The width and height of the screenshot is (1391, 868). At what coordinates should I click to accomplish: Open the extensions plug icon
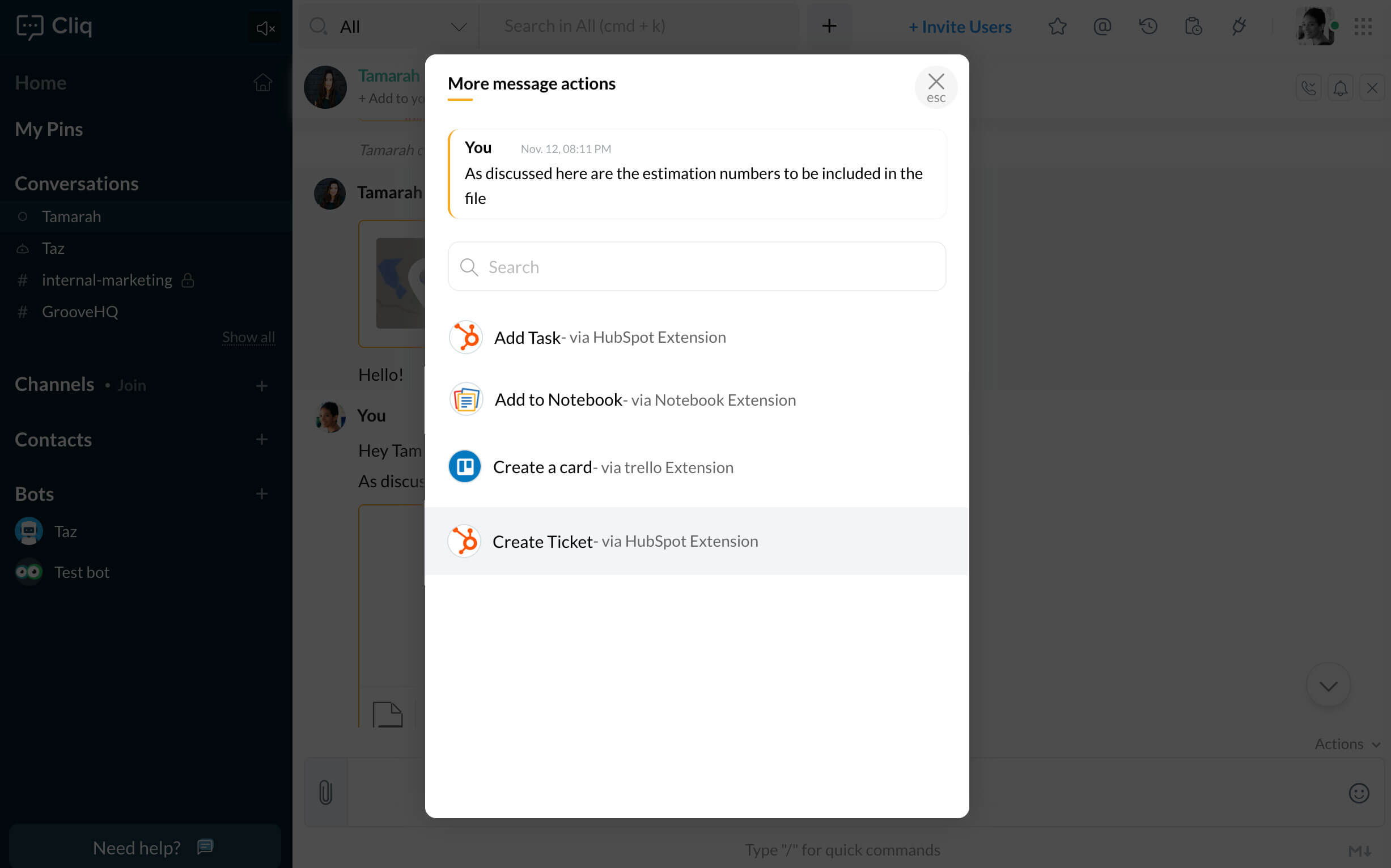pyautogui.click(x=1239, y=26)
